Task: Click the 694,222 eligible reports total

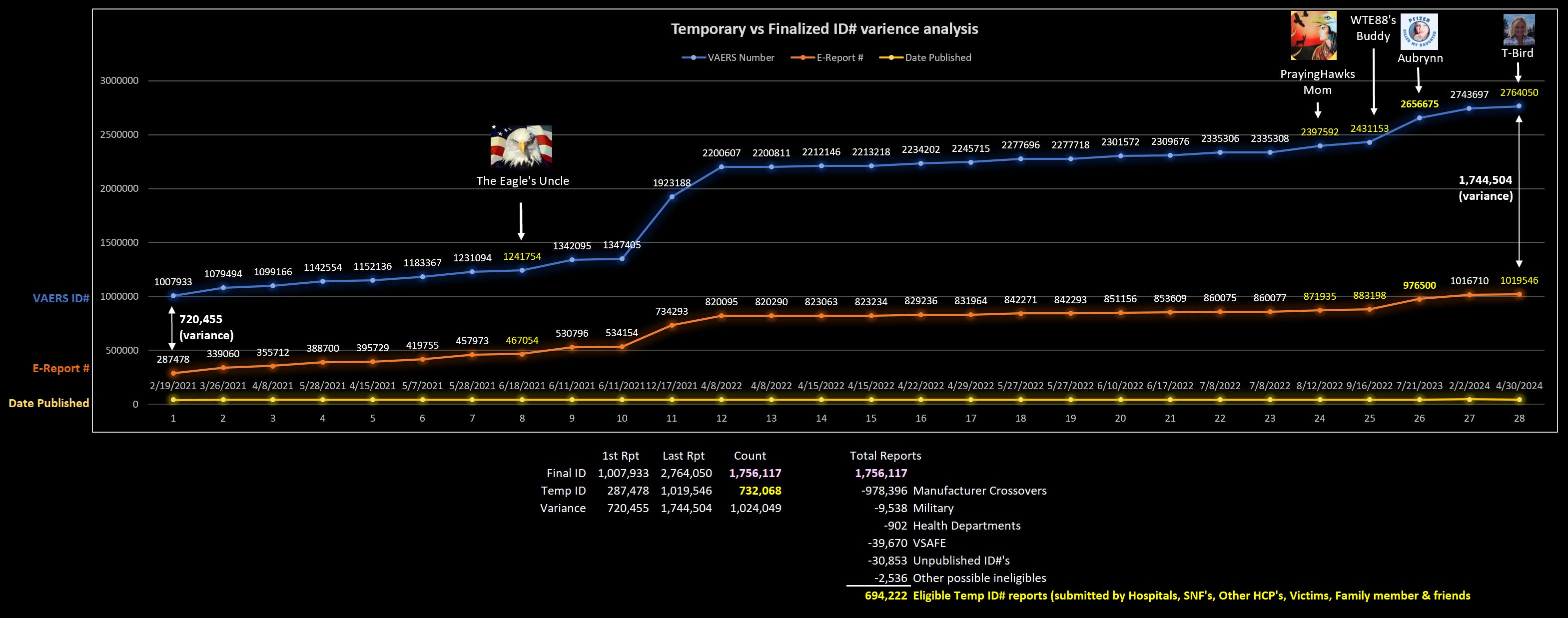Action: pyautogui.click(x=885, y=596)
